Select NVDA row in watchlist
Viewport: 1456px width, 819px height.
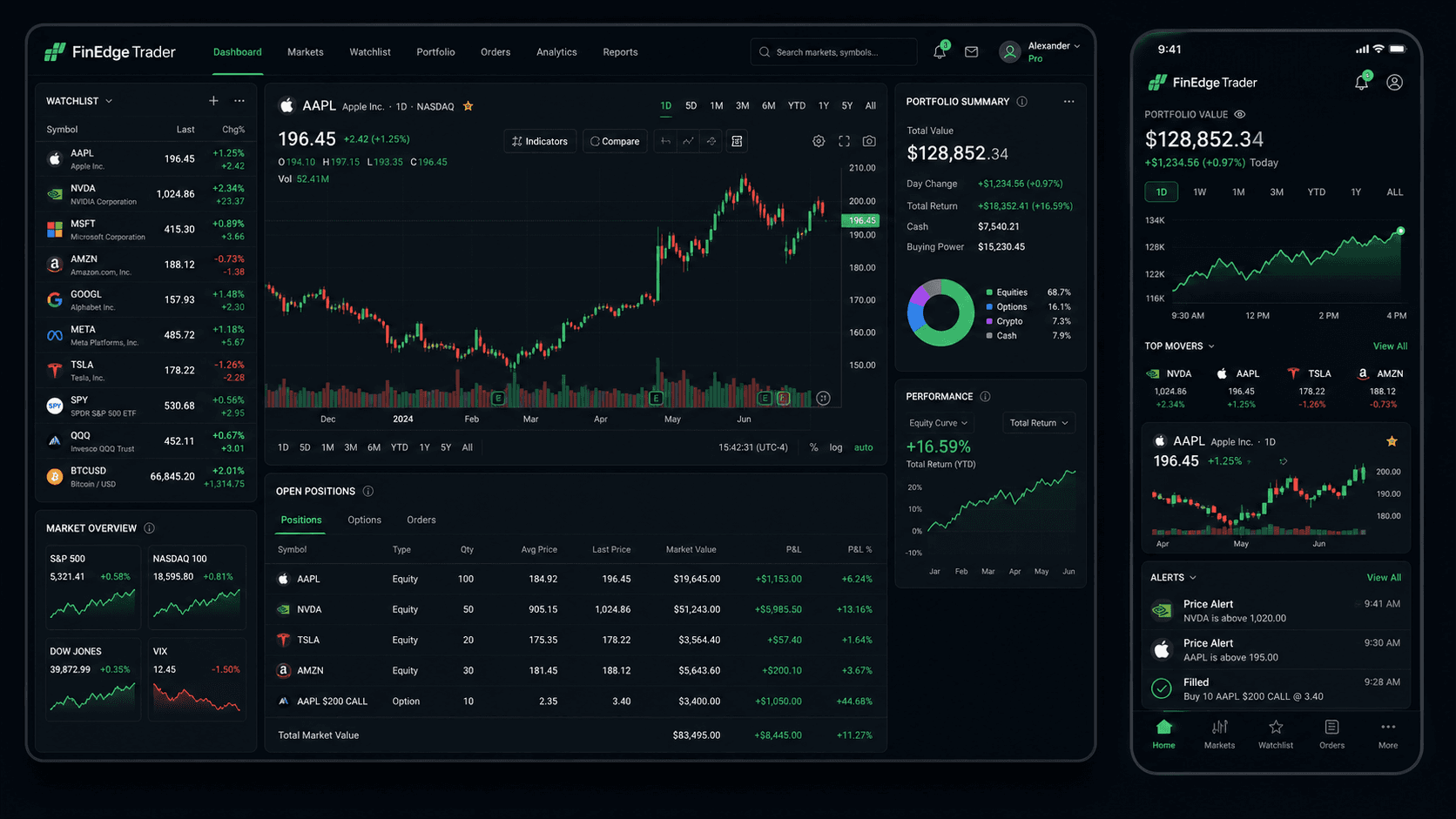(146, 194)
